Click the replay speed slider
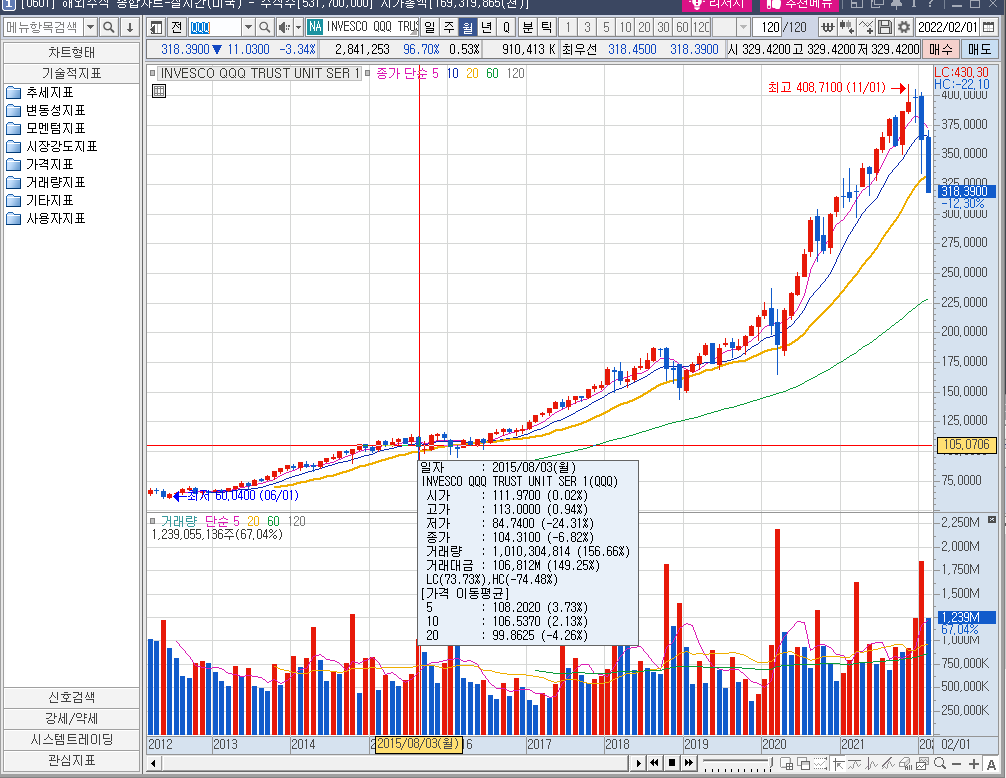Viewport: 1006px width, 778px height. click(736, 763)
